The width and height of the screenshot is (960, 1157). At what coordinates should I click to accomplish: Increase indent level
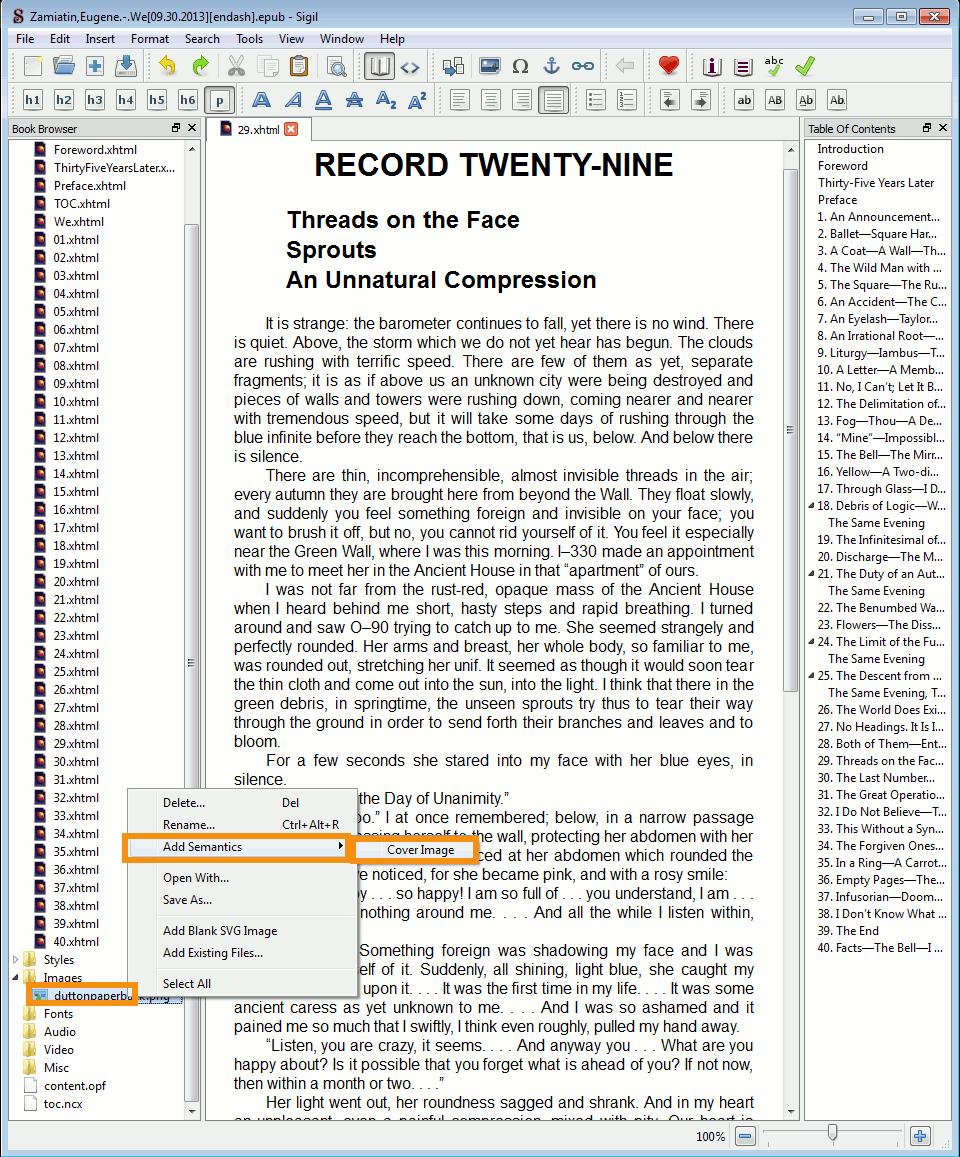click(x=701, y=100)
